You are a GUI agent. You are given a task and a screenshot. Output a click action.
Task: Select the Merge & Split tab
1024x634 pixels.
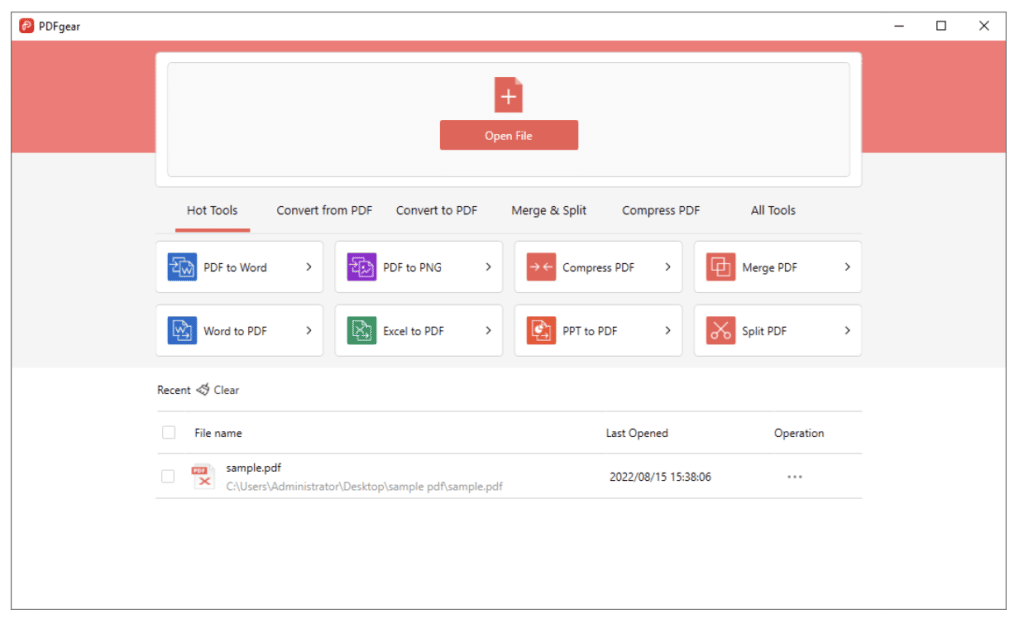point(549,210)
